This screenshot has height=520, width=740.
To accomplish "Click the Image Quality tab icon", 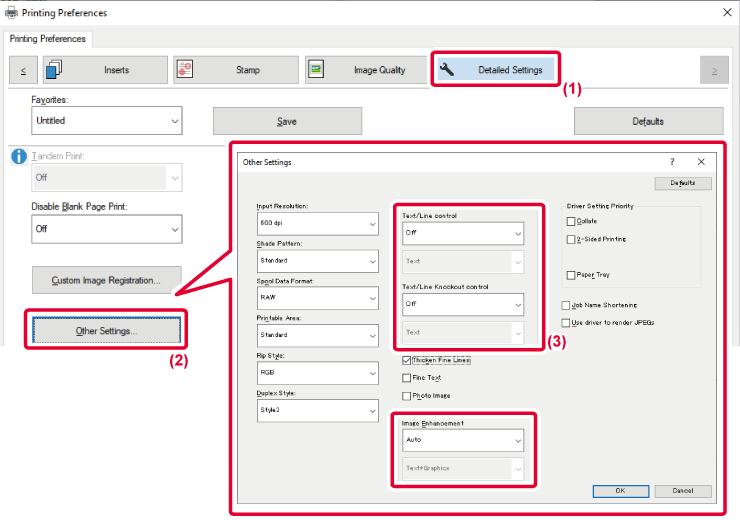I will (317, 70).
